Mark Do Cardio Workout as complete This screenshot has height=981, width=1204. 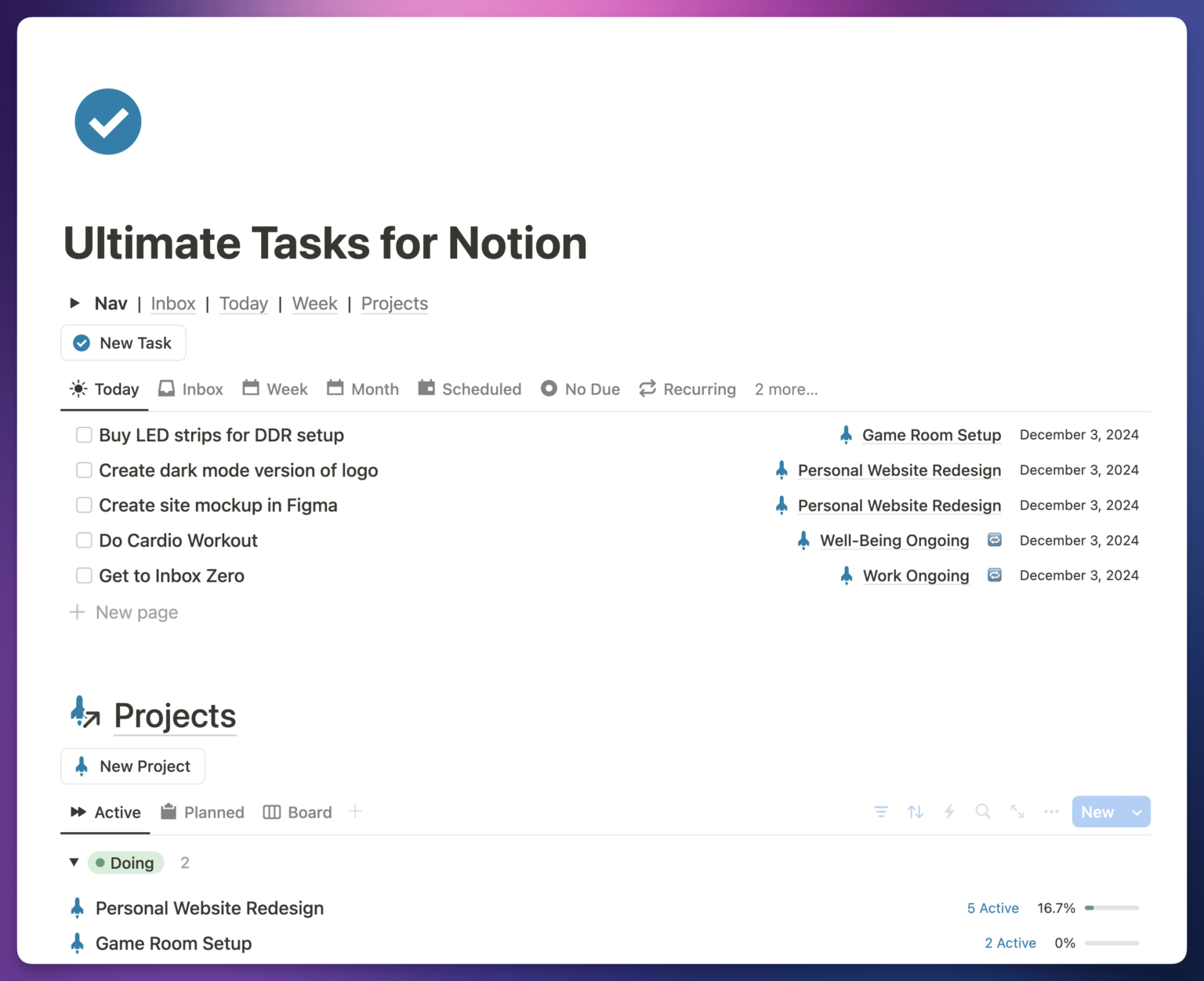coord(84,540)
